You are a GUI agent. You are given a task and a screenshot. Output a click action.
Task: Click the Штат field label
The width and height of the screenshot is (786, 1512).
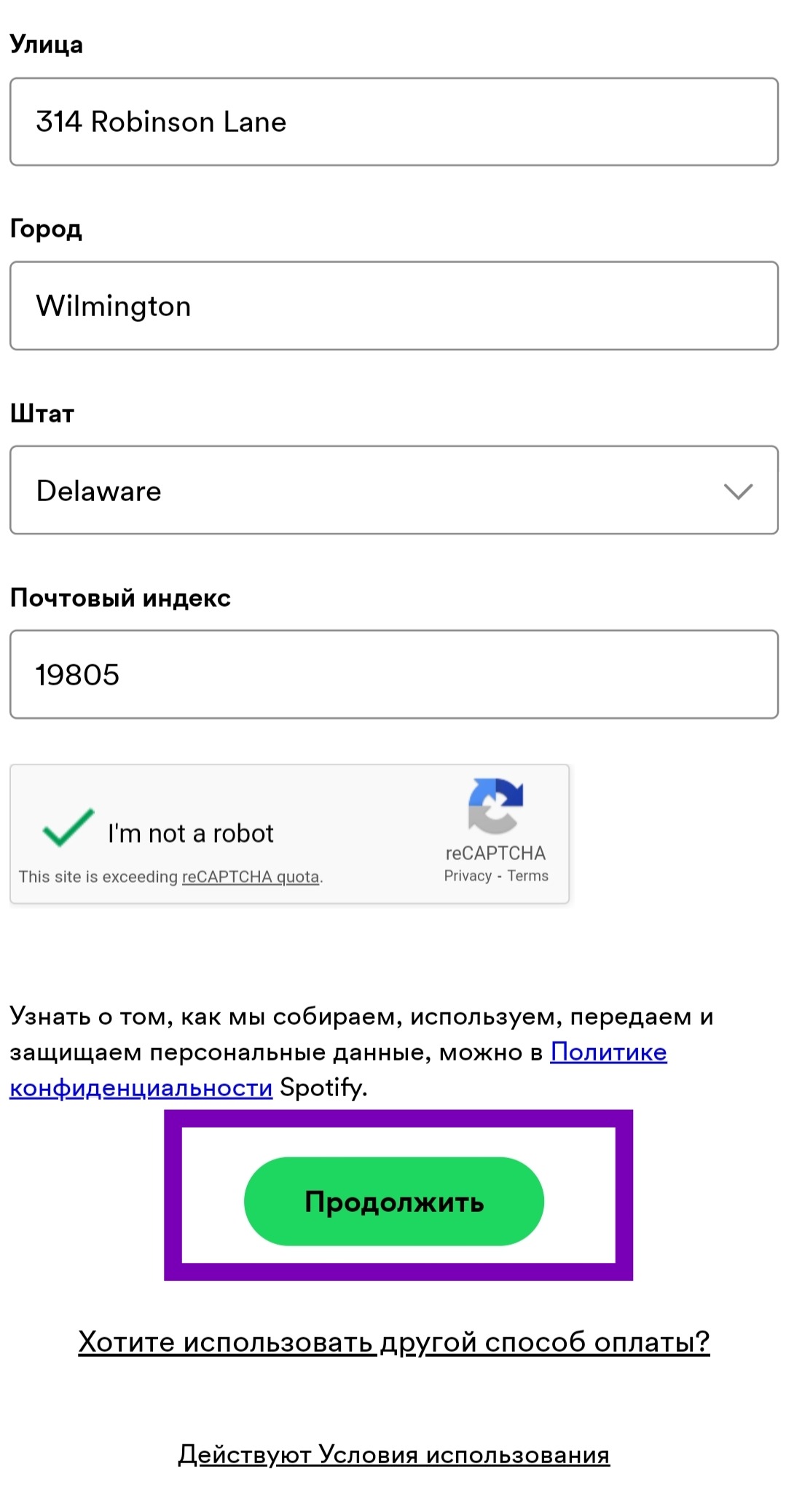42,414
